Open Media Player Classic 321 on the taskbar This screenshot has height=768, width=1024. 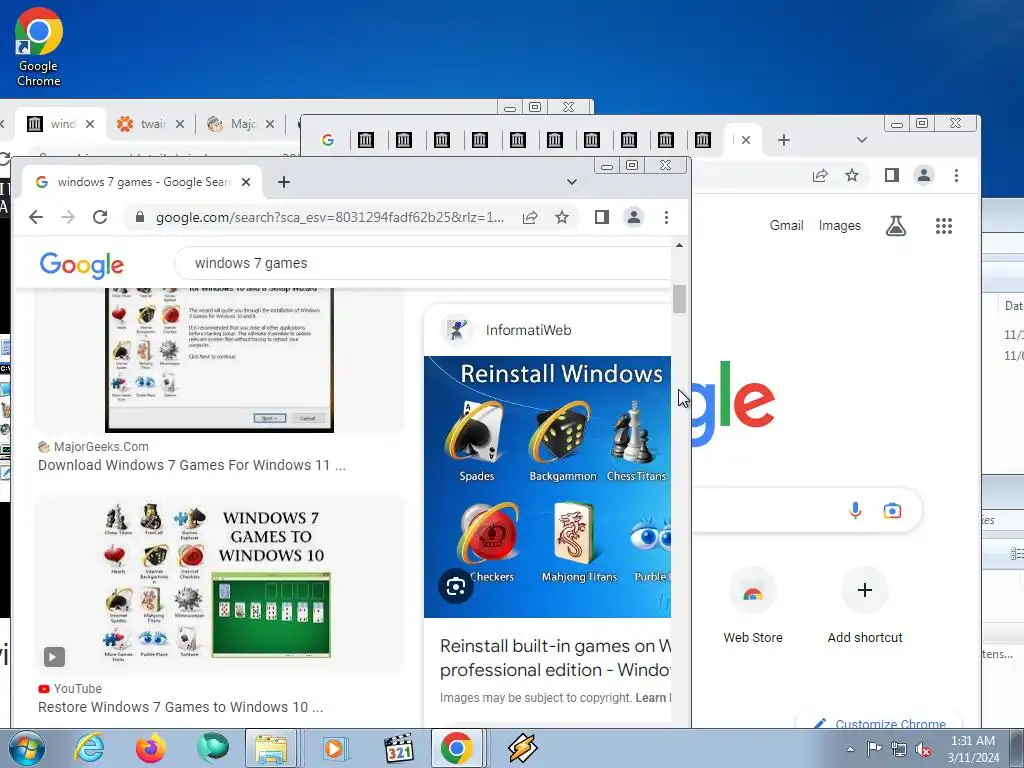click(x=398, y=748)
